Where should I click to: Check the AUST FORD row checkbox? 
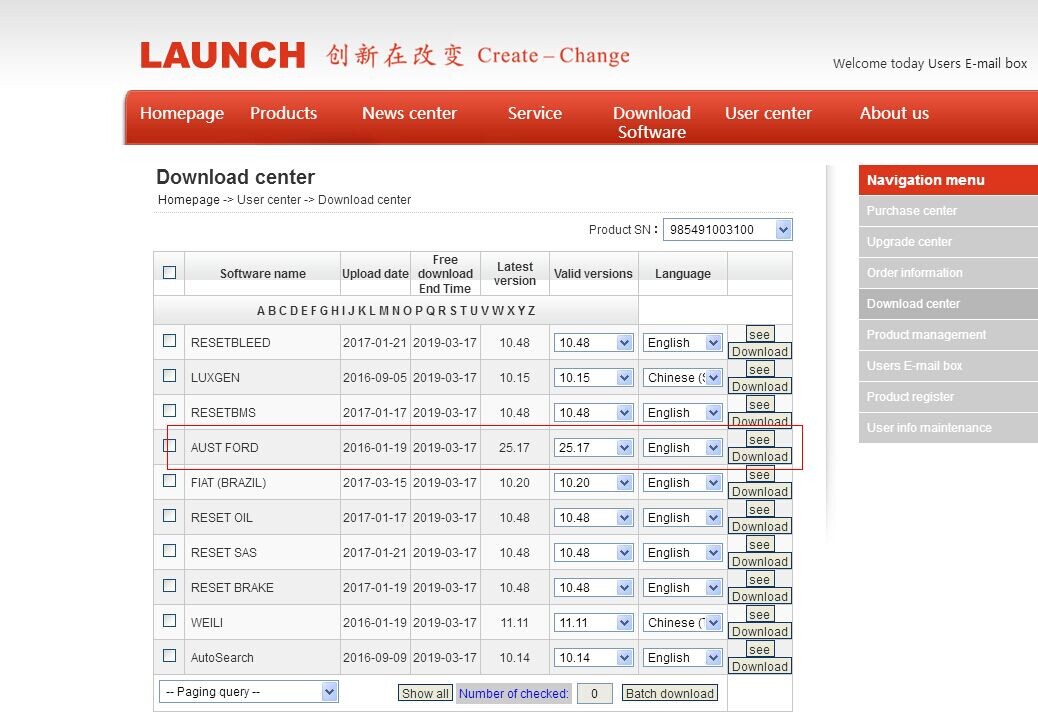click(x=169, y=445)
